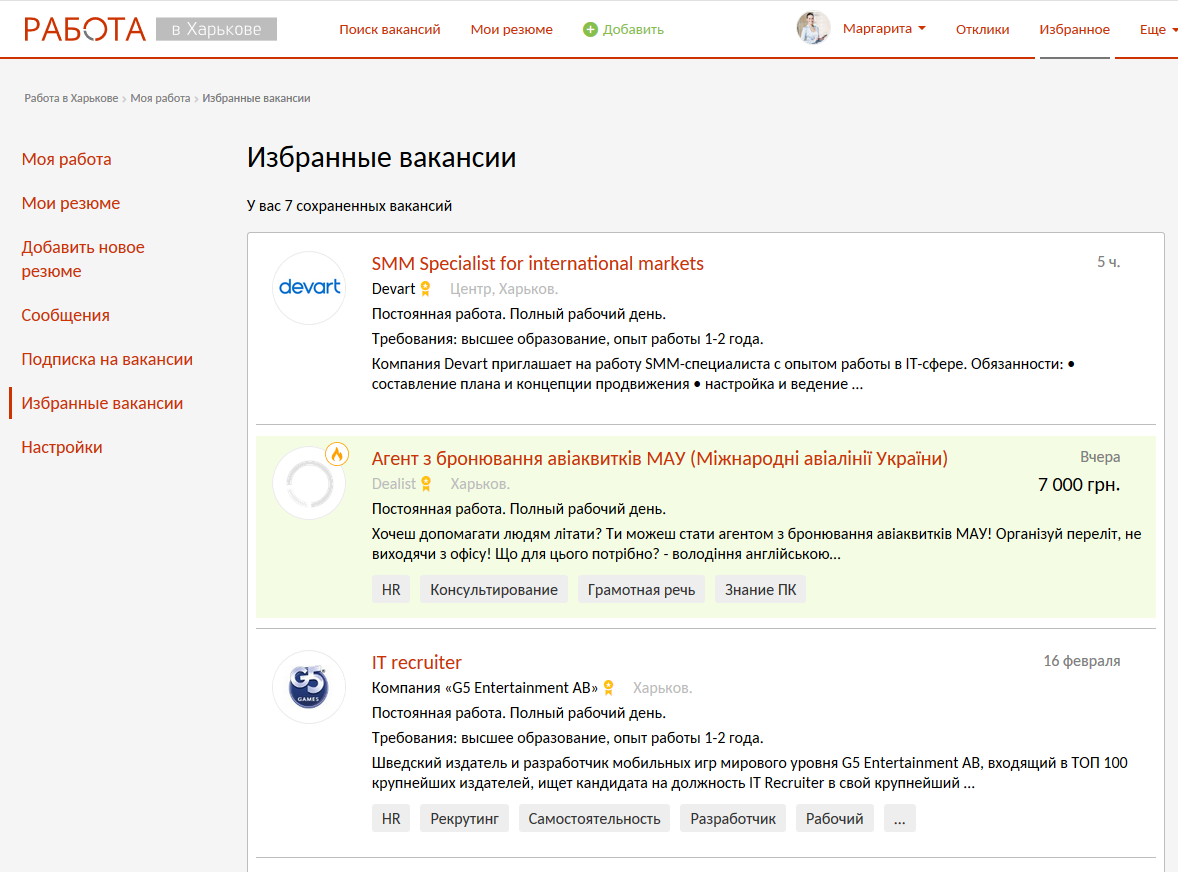
Task: Open Маргарита's profile avatar
Action: tap(813, 28)
